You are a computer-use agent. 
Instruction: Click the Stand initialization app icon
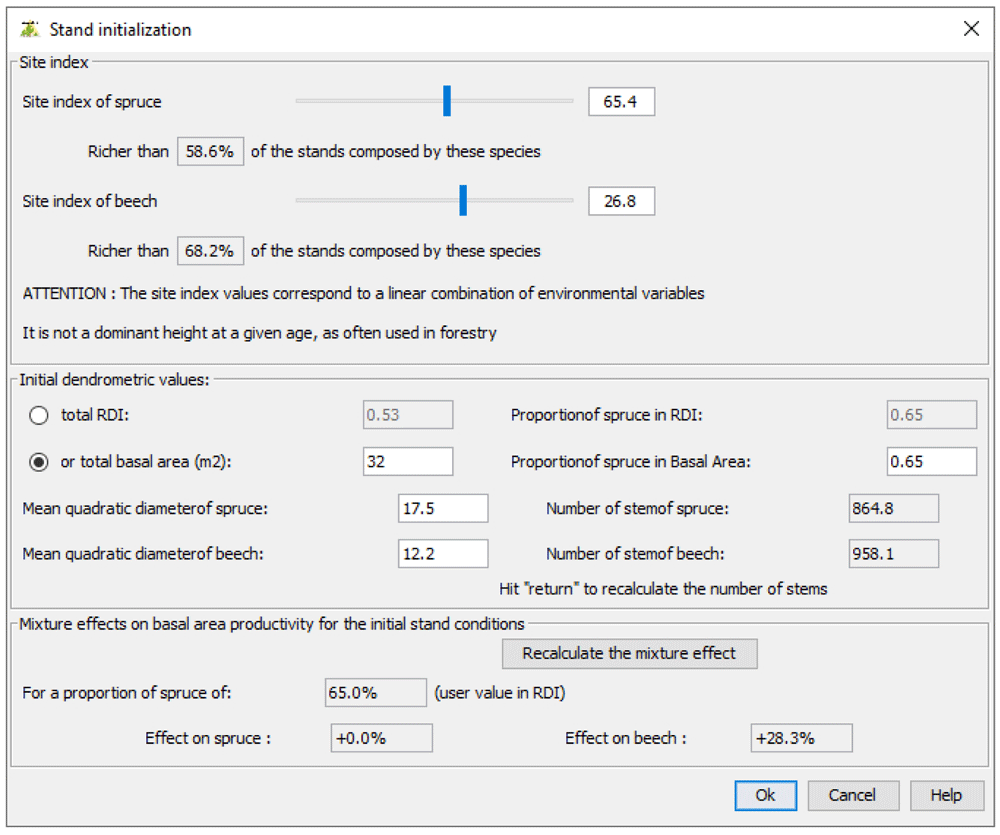pos(29,29)
